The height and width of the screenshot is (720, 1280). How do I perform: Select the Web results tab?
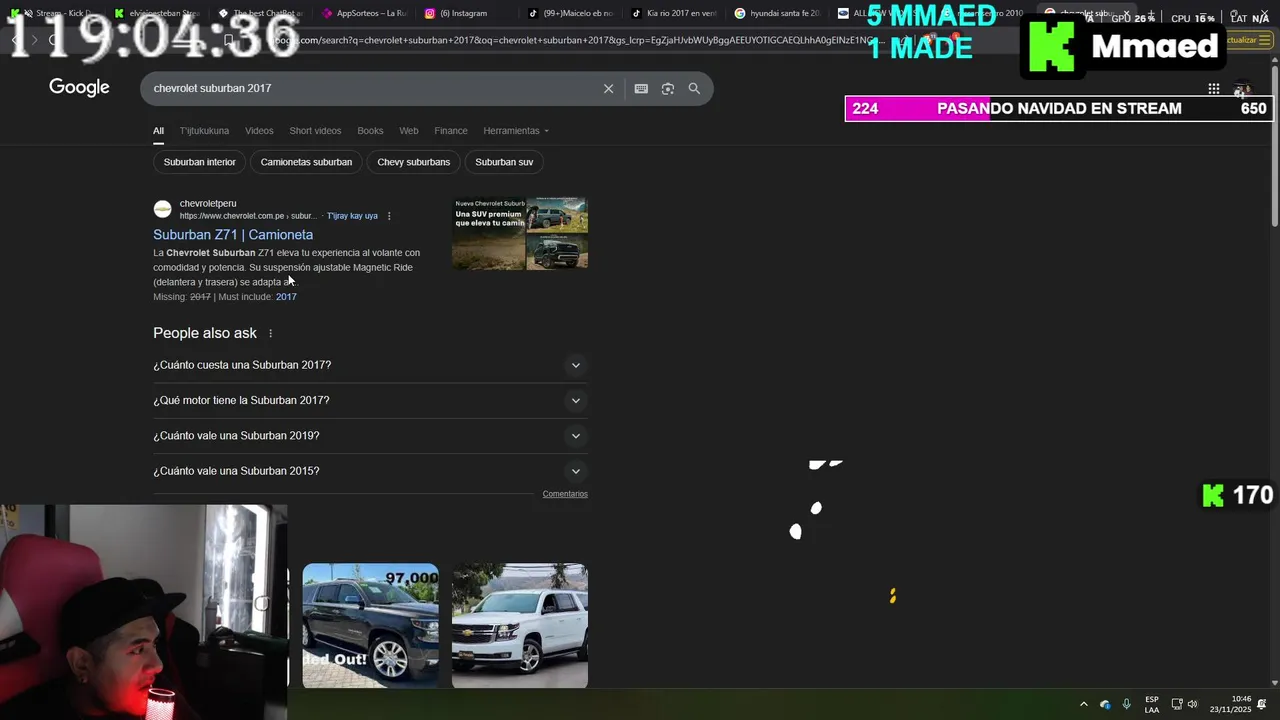point(409,131)
